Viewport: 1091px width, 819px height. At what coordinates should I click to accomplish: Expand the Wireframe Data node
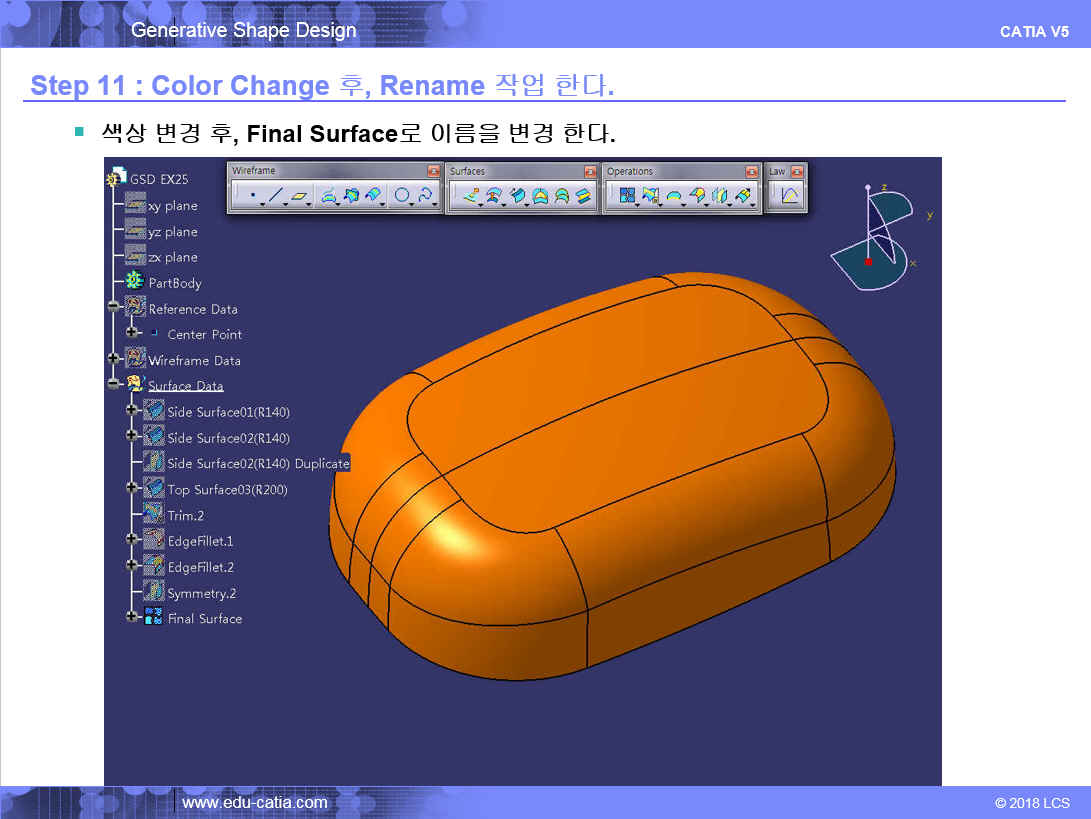pyautogui.click(x=114, y=359)
